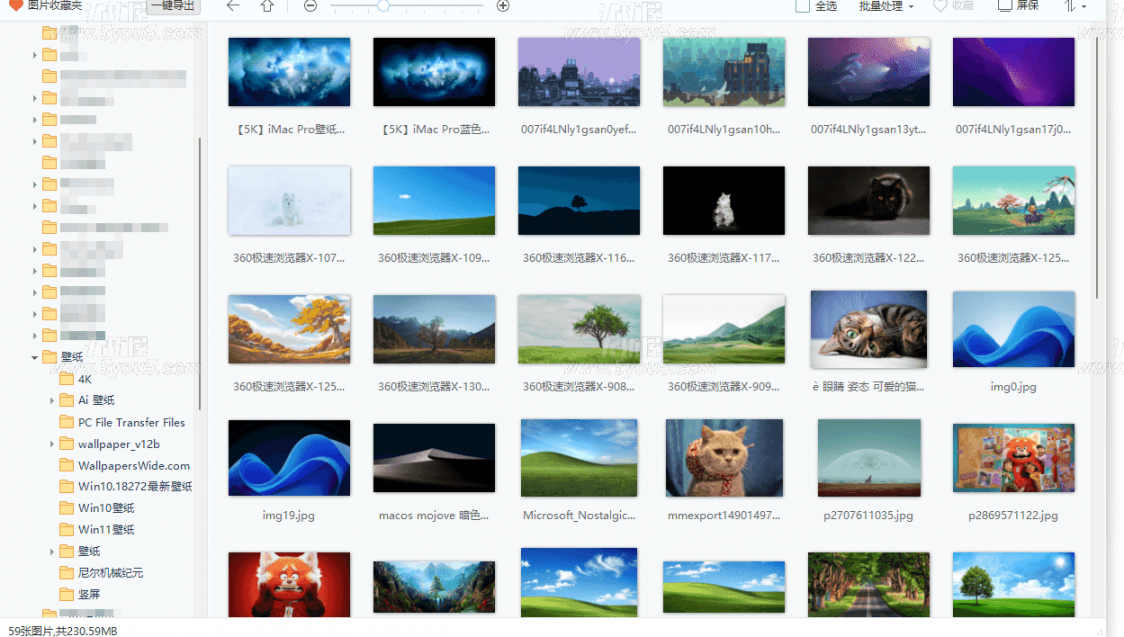Open the 尼尔机械纪元 folder
The image size is (1124, 637).
[x=101, y=573]
